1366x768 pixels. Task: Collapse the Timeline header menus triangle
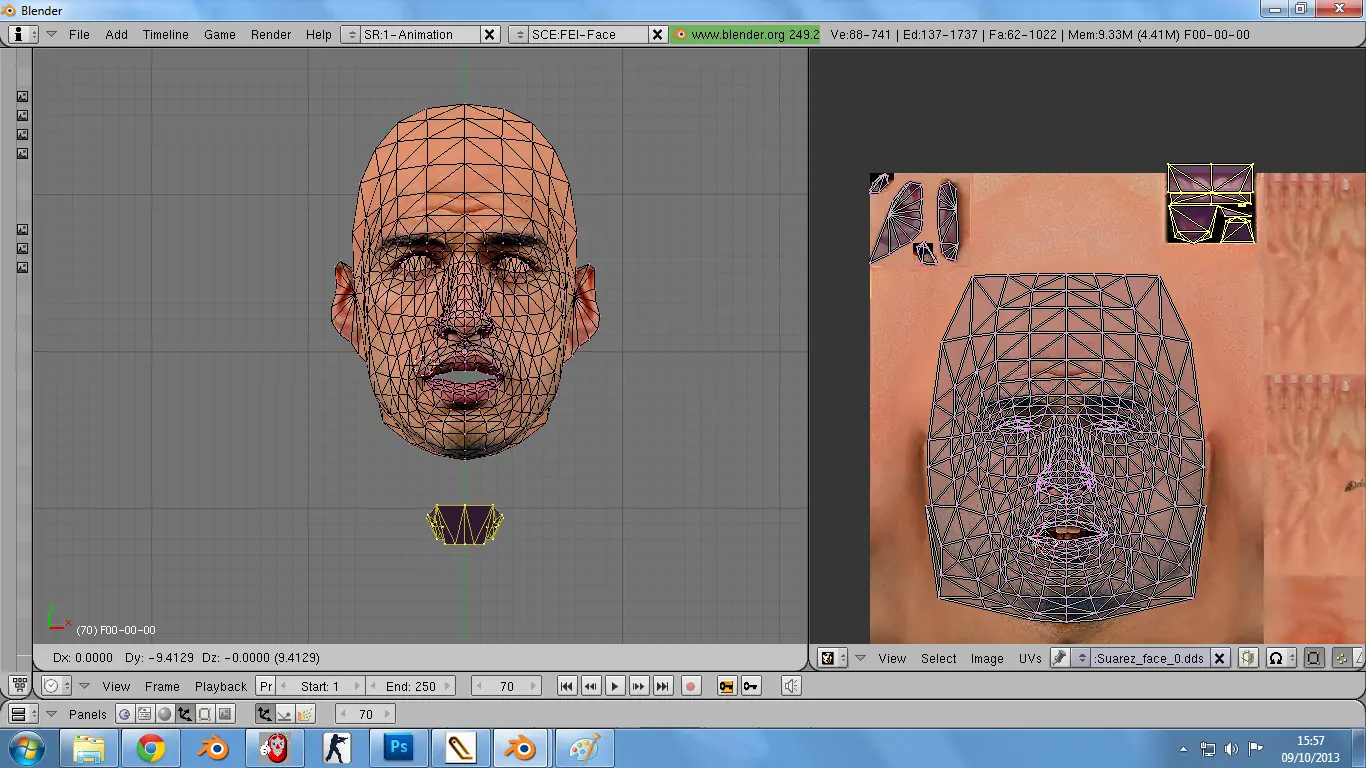point(84,686)
